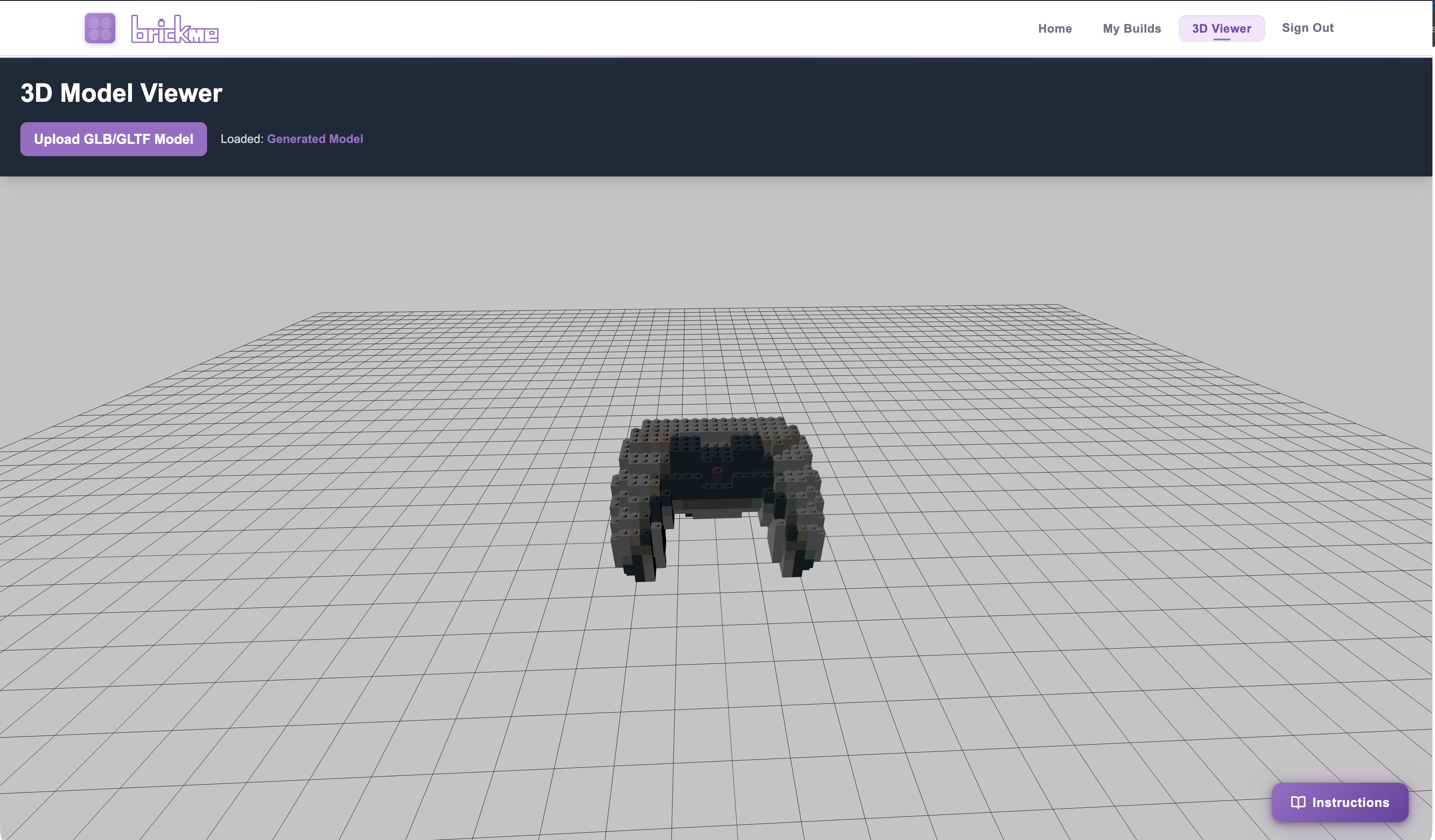Click the purple four-stud brick logo icon
Viewport: 1435px width, 840px height.
[100, 28]
